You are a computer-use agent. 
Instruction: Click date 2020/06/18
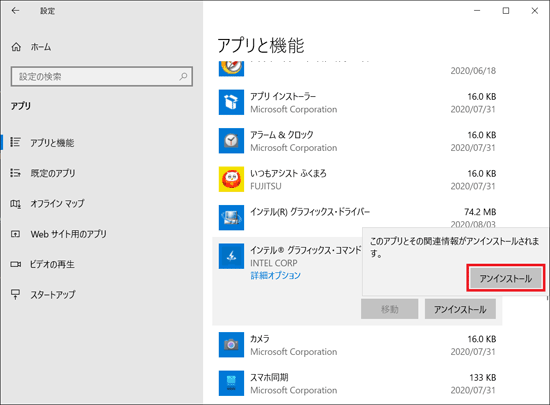pyautogui.click(x=473, y=71)
